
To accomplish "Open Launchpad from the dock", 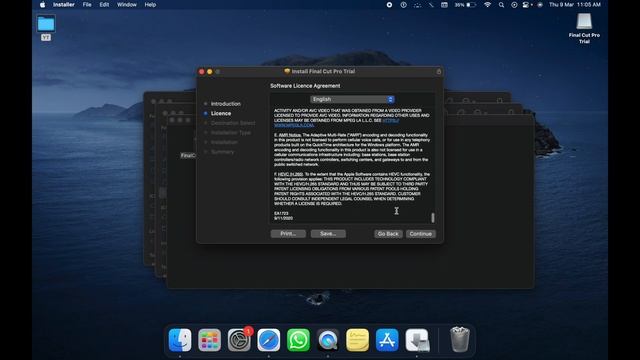I will 209,340.
